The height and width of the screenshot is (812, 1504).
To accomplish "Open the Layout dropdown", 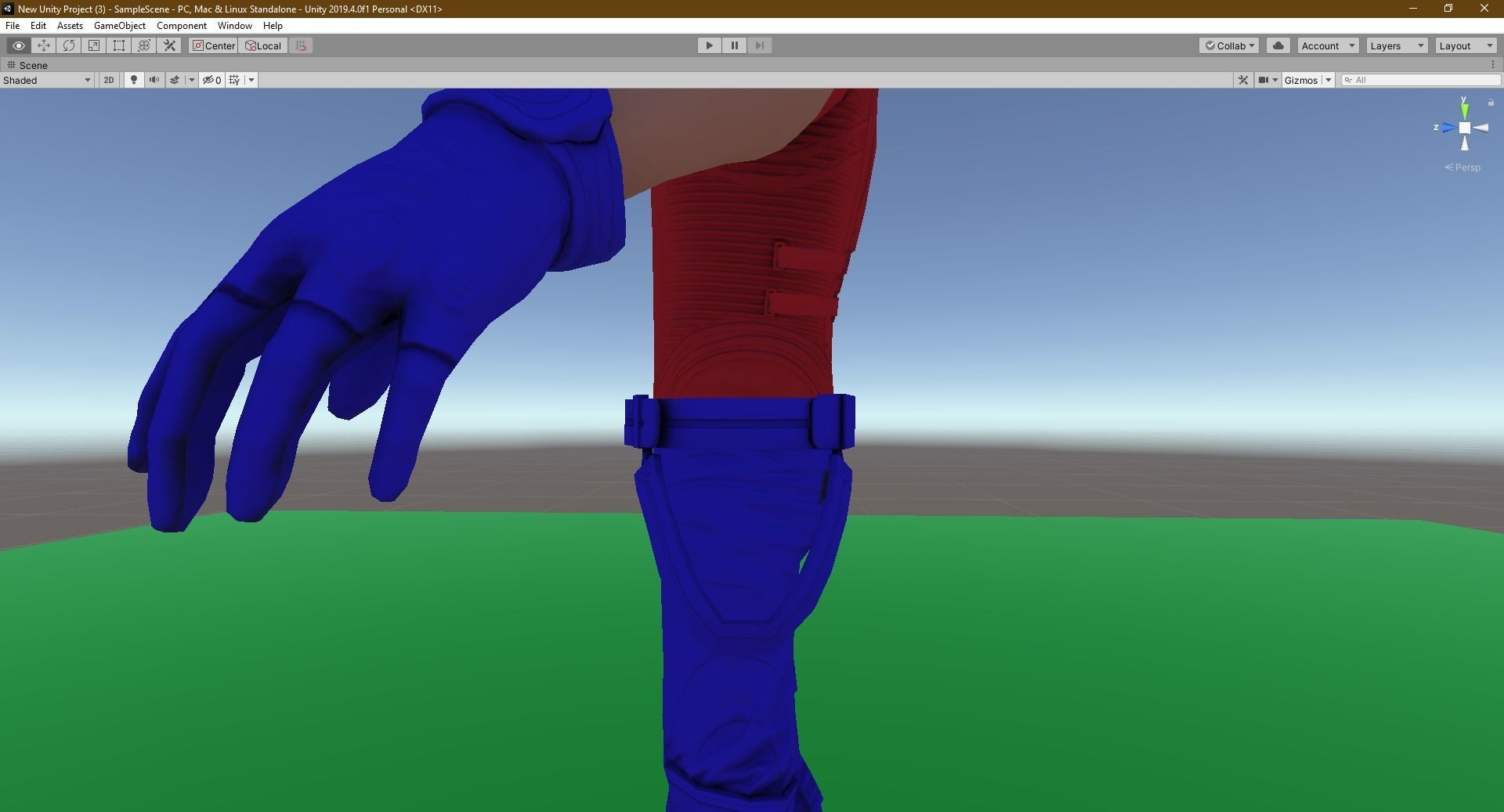I will coord(1466,45).
